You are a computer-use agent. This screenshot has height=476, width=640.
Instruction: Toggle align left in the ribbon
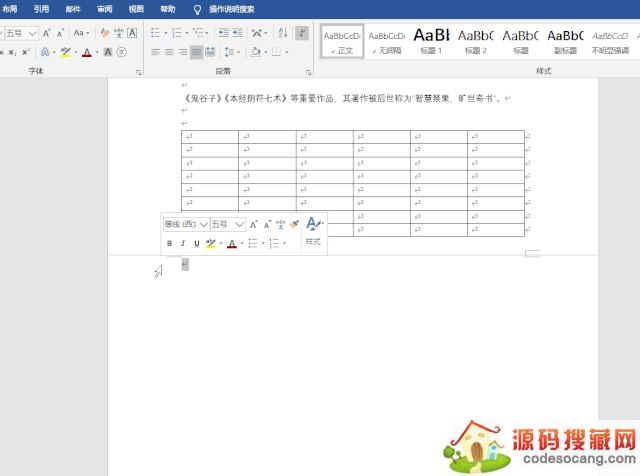pyautogui.click(x=156, y=52)
